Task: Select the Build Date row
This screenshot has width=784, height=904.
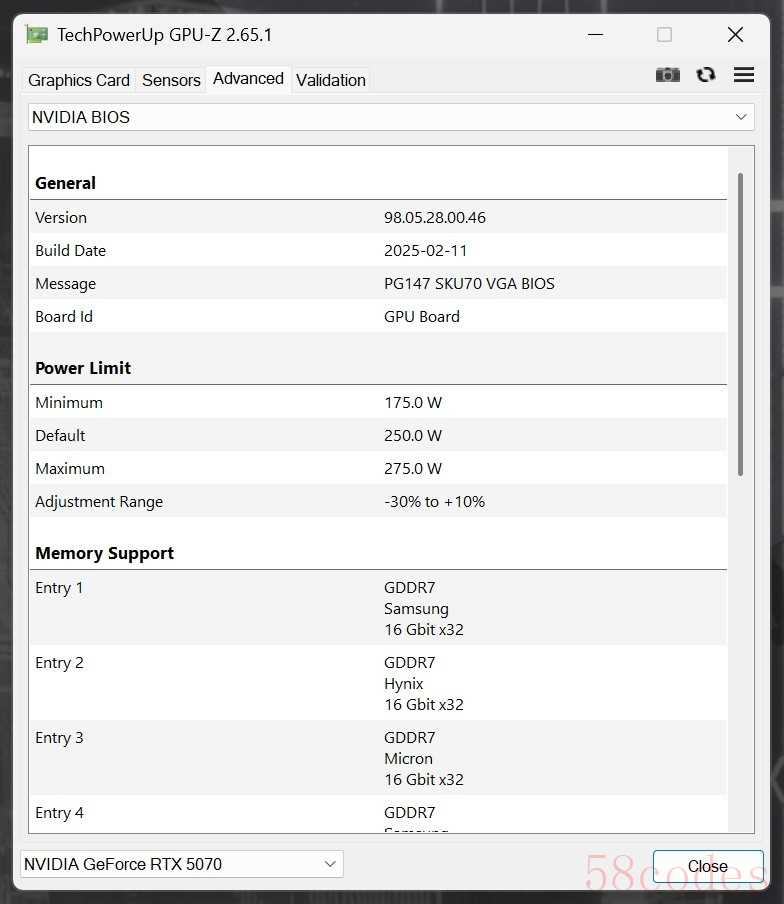Action: pos(378,250)
